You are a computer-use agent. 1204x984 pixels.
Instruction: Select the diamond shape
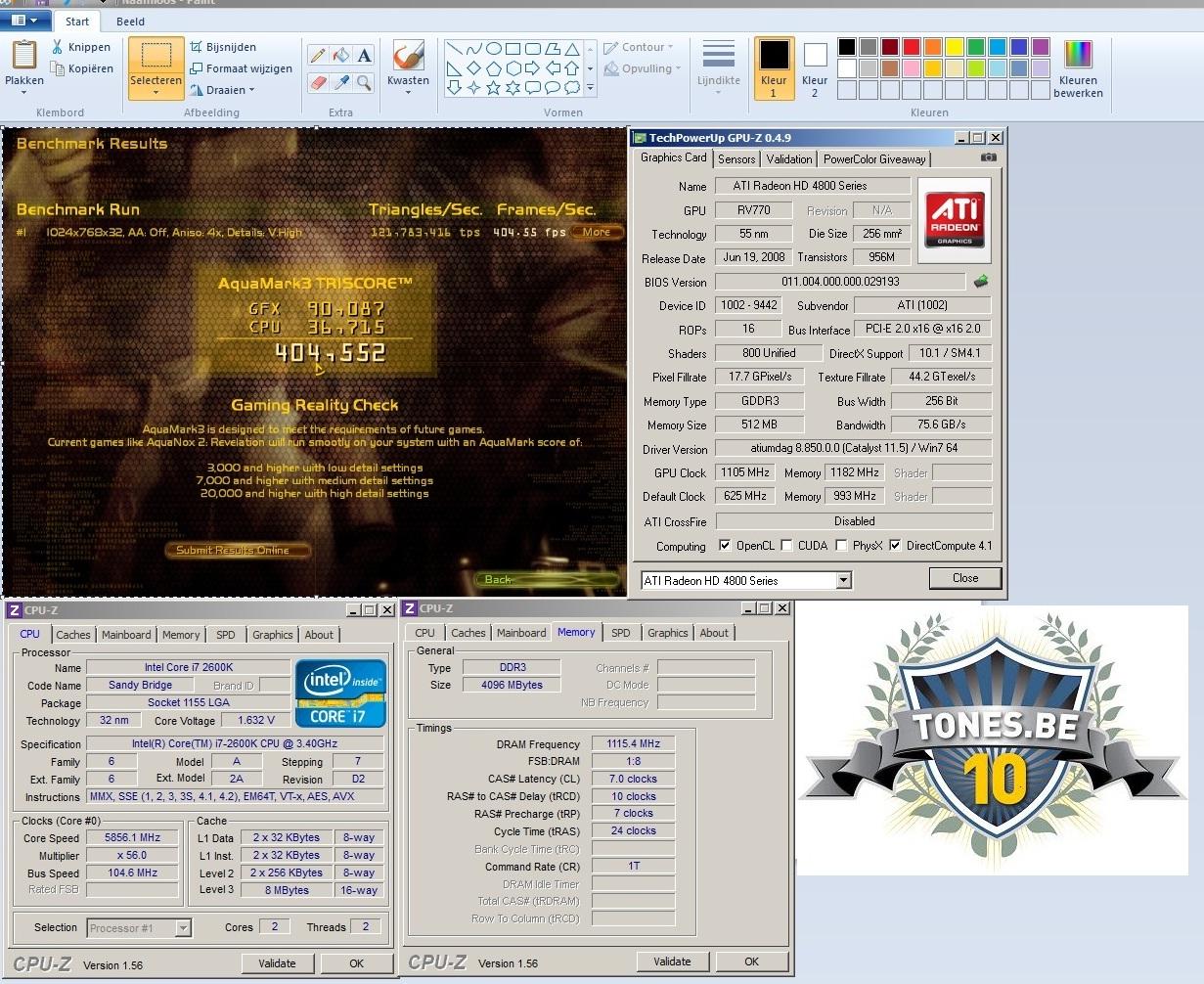tap(473, 68)
